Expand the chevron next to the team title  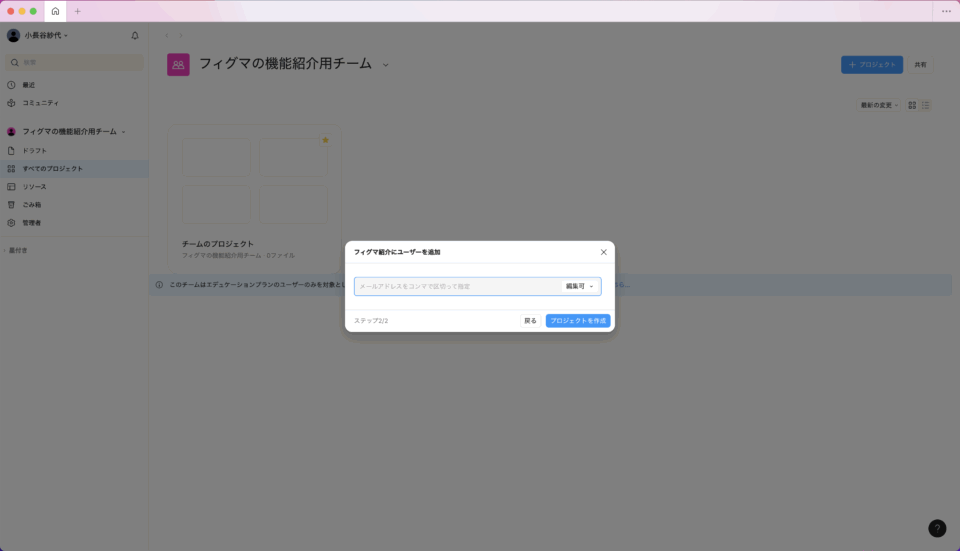(x=385, y=65)
